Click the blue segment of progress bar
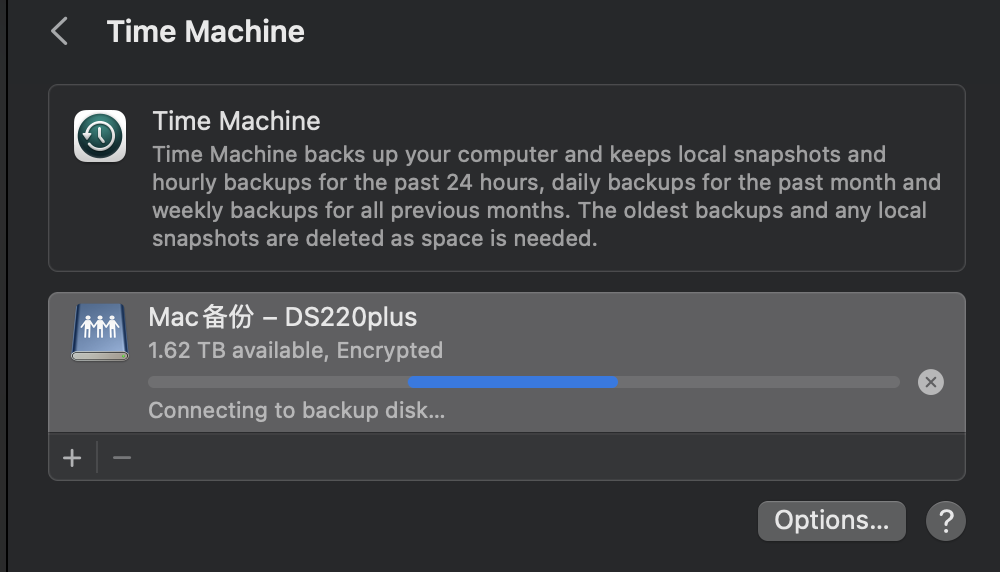The height and width of the screenshot is (572, 1000). (512, 382)
